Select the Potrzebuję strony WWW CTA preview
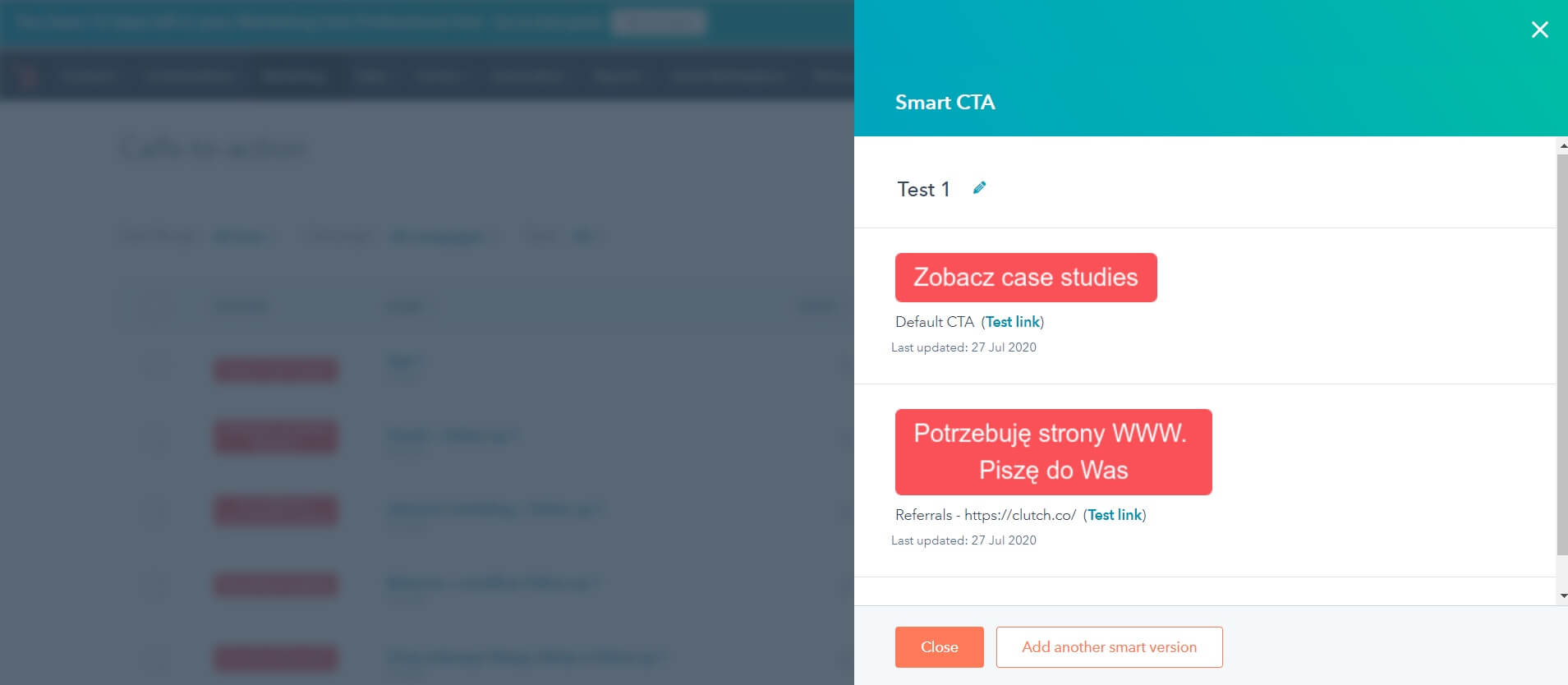The image size is (1568, 685). click(1053, 452)
